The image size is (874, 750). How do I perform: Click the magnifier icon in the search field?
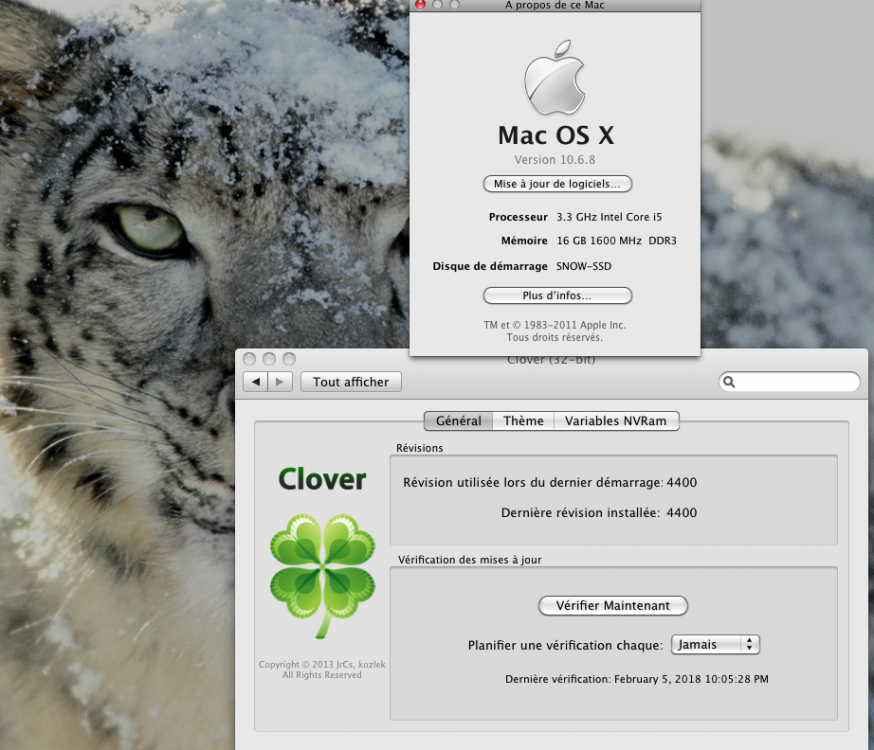click(729, 382)
